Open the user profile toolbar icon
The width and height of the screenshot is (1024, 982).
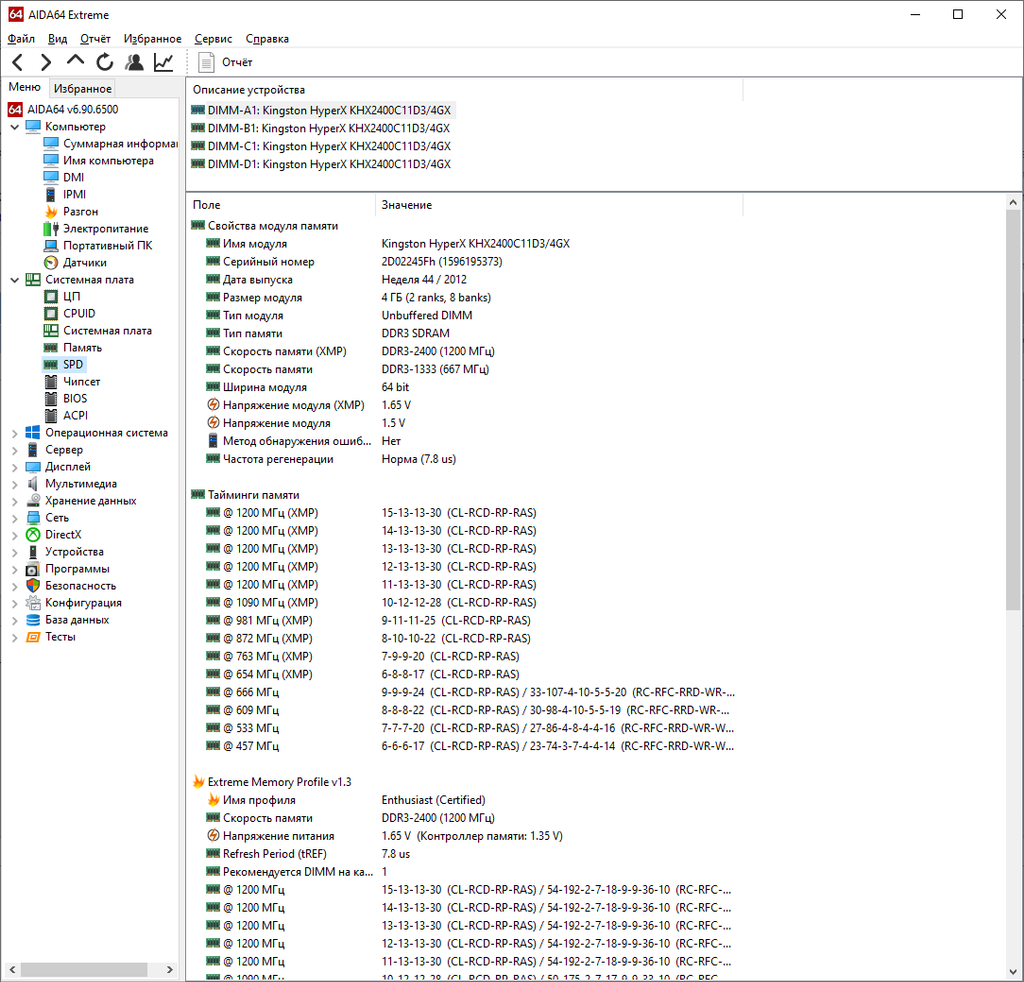135,63
